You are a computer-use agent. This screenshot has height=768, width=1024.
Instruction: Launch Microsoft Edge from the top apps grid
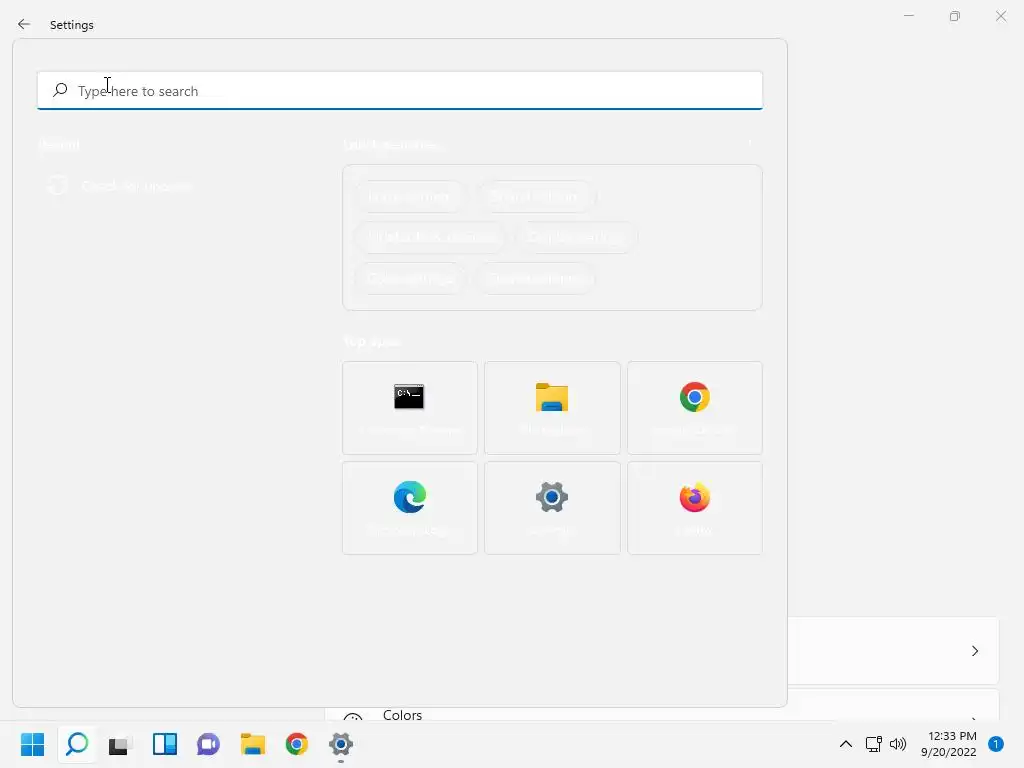point(409,508)
